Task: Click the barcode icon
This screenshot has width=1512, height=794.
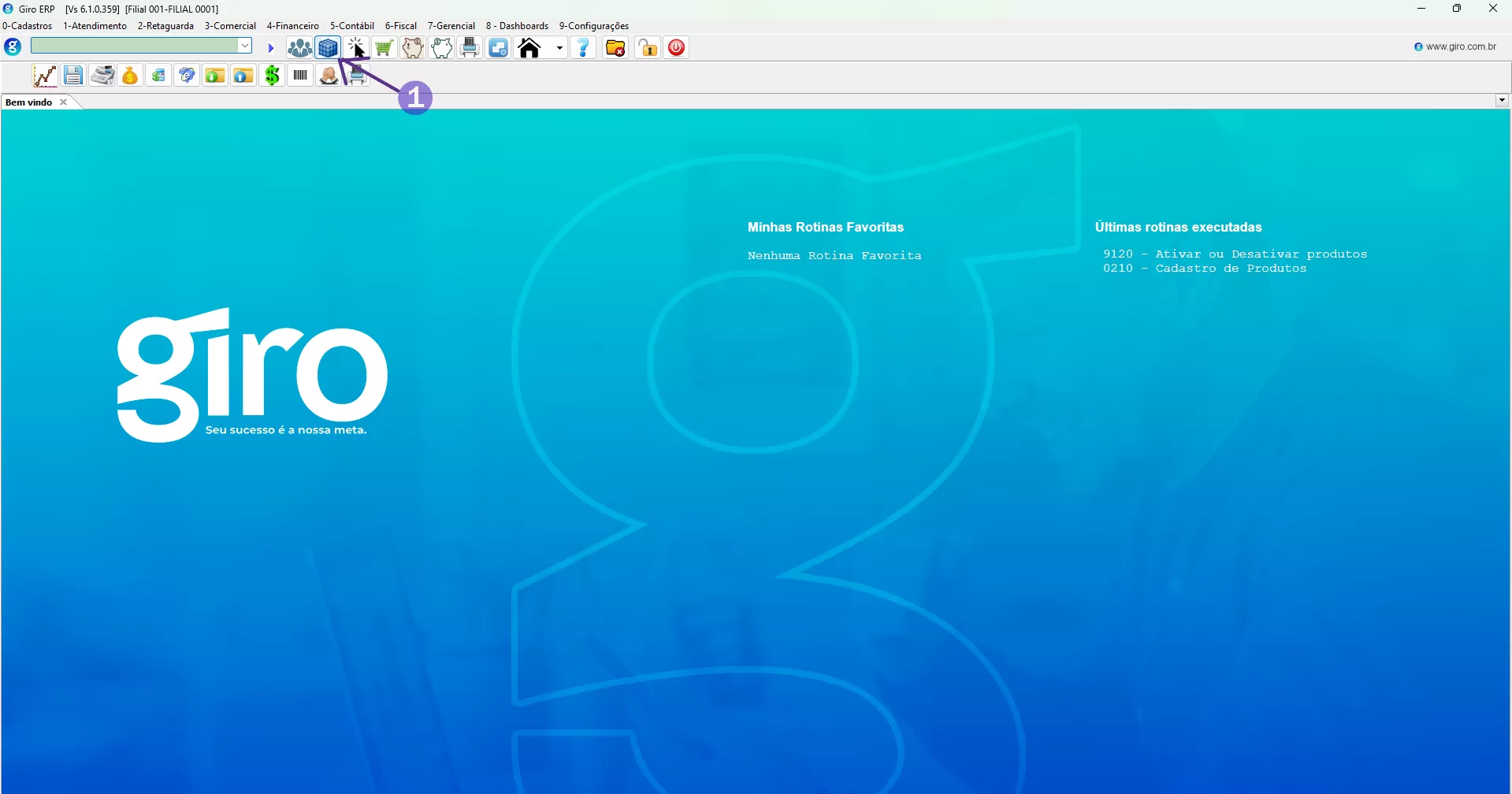Action: pyautogui.click(x=300, y=76)
